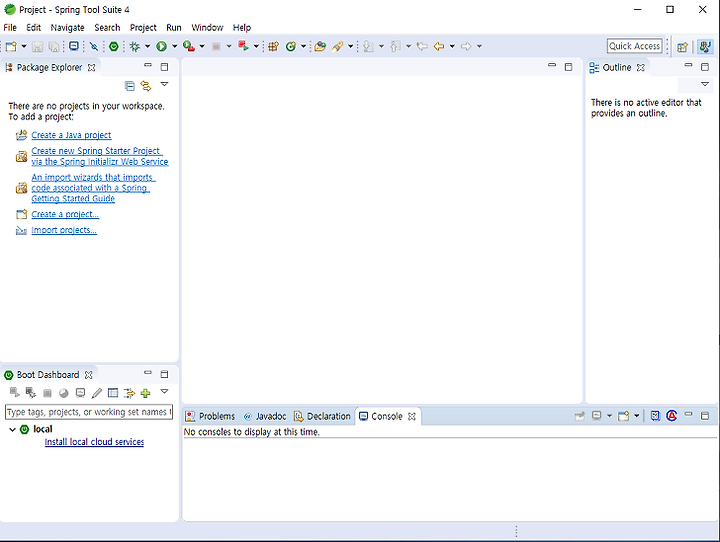Open the dropdown arrow beside the New icon

[24, 46]
